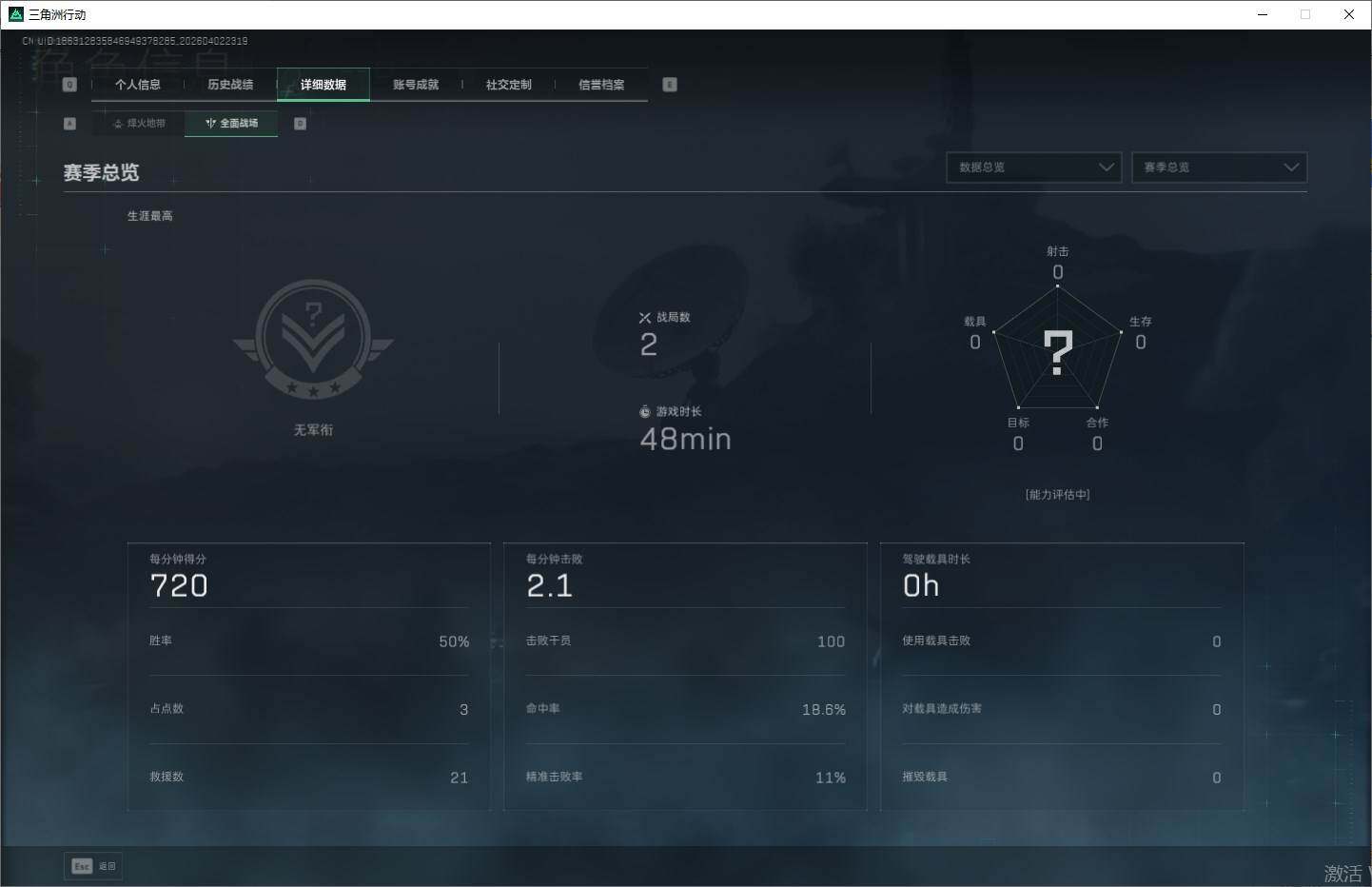Click the 胜率 50% row
The height and width of the screenshot is (887, 1372).
click(309, 641)
